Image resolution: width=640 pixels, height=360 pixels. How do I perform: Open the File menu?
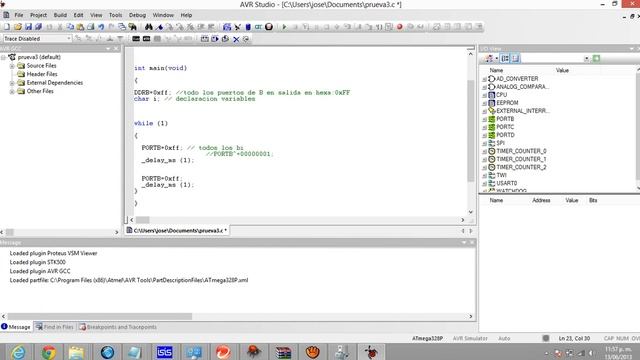pos(19,15)
